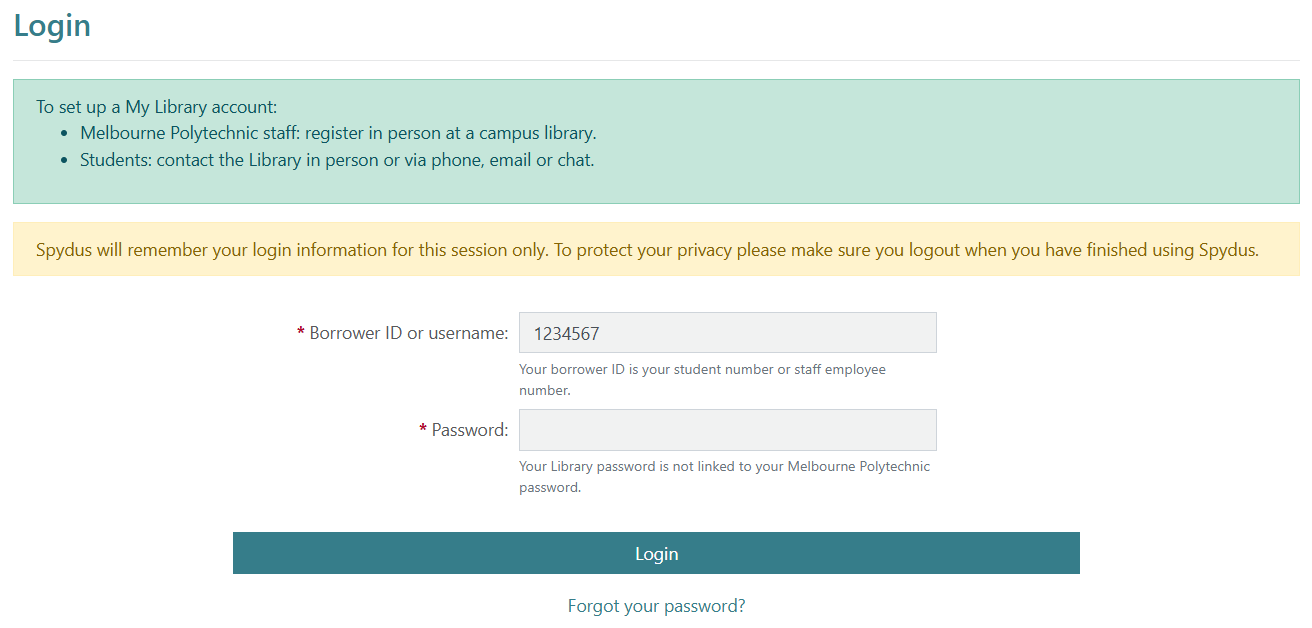1312x628 pixels.
Task: Click the Borrower ID or username input field
Action: coord(727,333)
